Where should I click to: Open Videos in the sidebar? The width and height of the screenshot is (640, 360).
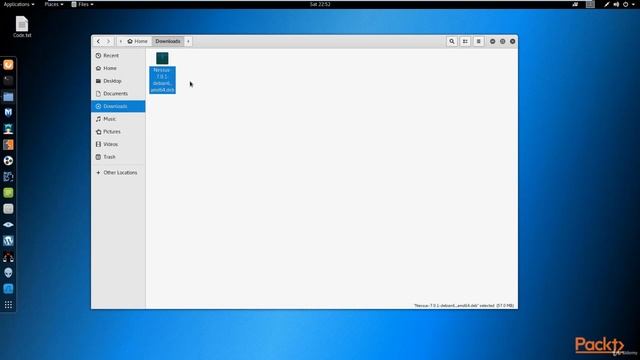[x=118, y=144]
